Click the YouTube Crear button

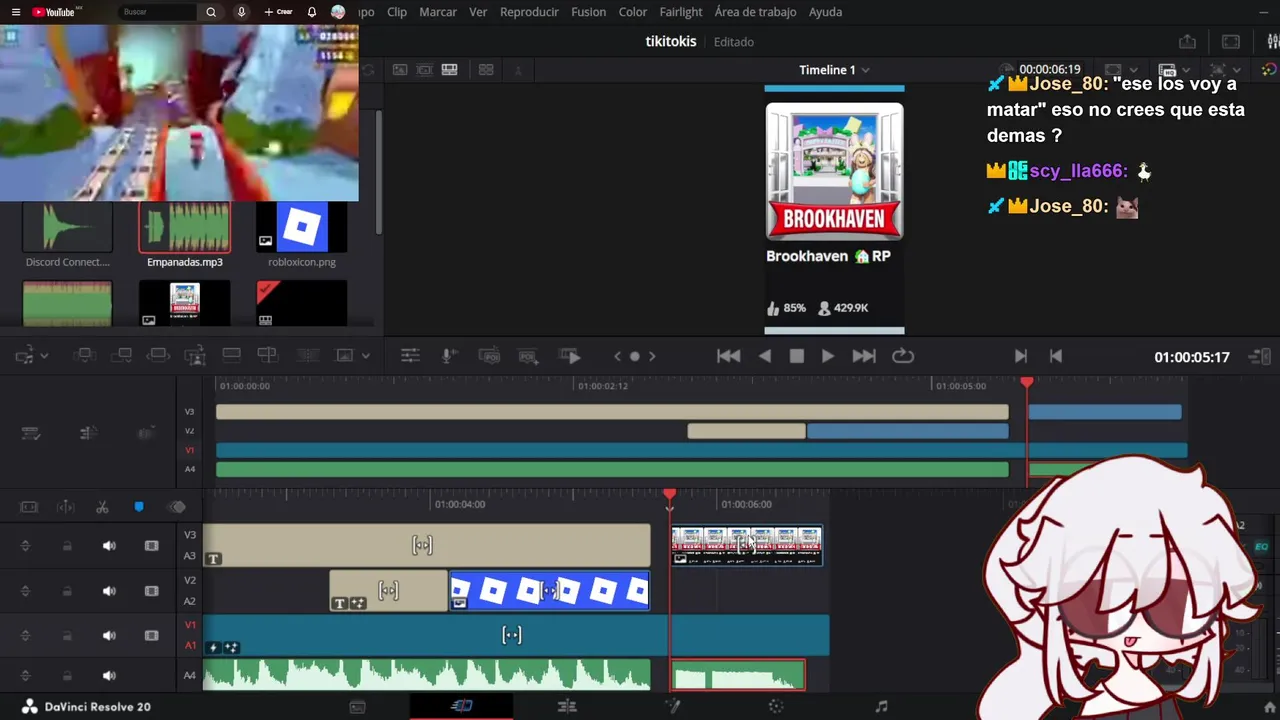pyautogui.click(x=278, y=12)
